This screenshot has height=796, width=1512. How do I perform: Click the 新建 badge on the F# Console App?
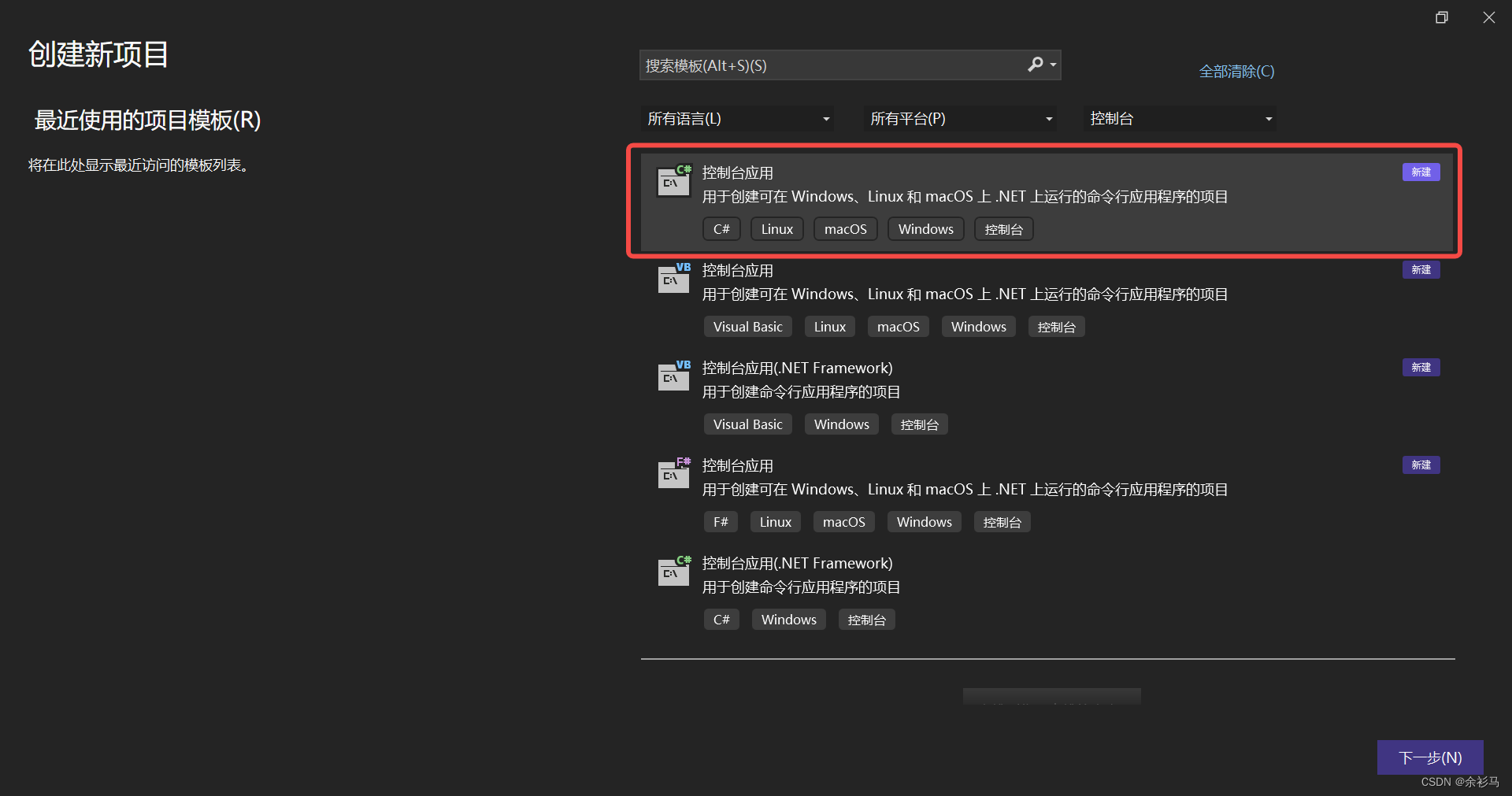(x=1421, y=465)
